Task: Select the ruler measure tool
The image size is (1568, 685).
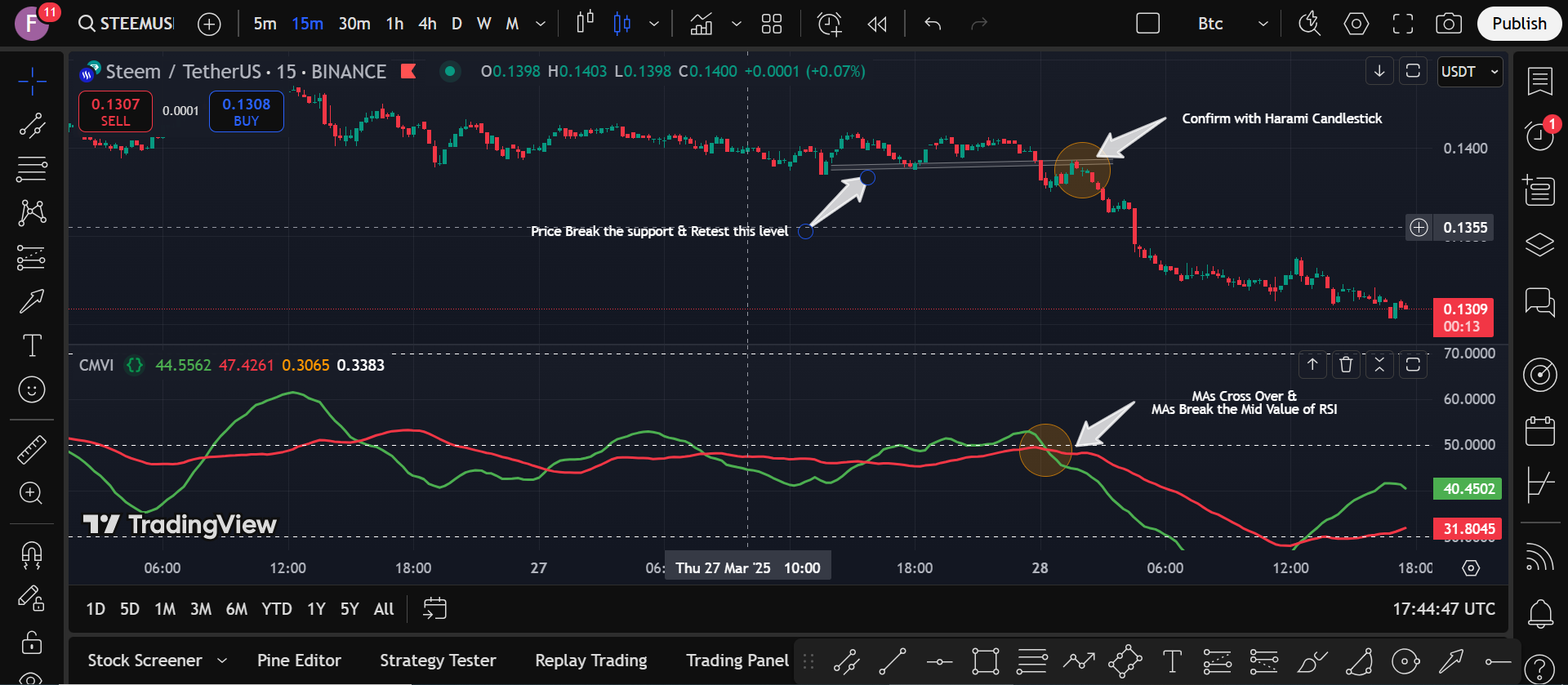Action: point(32,449)
